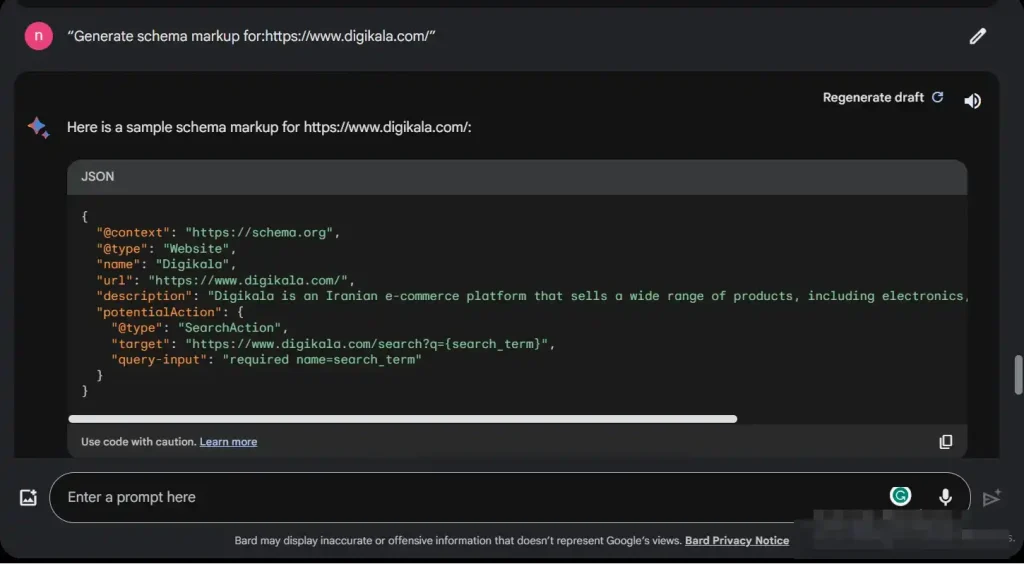1024x564 pixels.
Task: Click the "SearchAction" type line
Action: pos(199,328)
